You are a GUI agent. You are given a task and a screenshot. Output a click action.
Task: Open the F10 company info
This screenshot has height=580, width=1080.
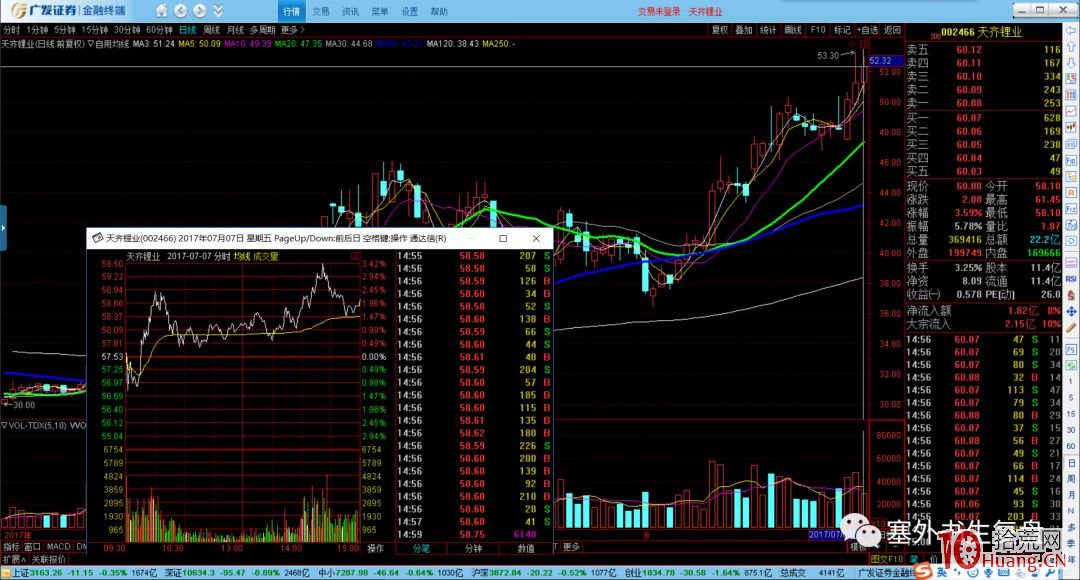818,30
